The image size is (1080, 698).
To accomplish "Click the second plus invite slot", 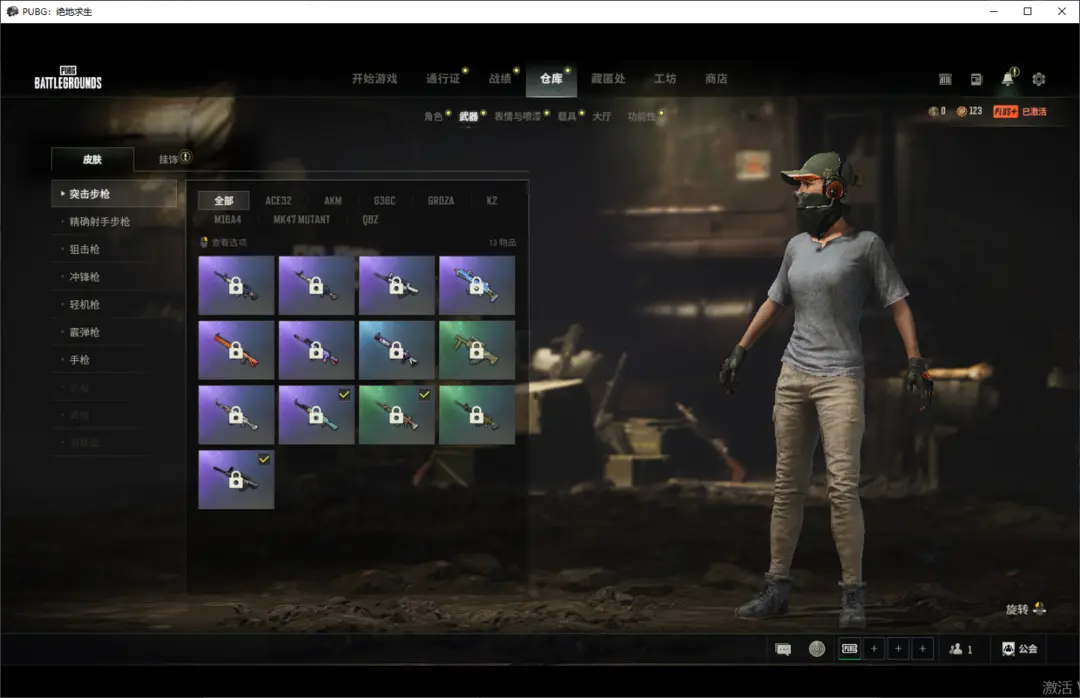I will pos(898,649).
